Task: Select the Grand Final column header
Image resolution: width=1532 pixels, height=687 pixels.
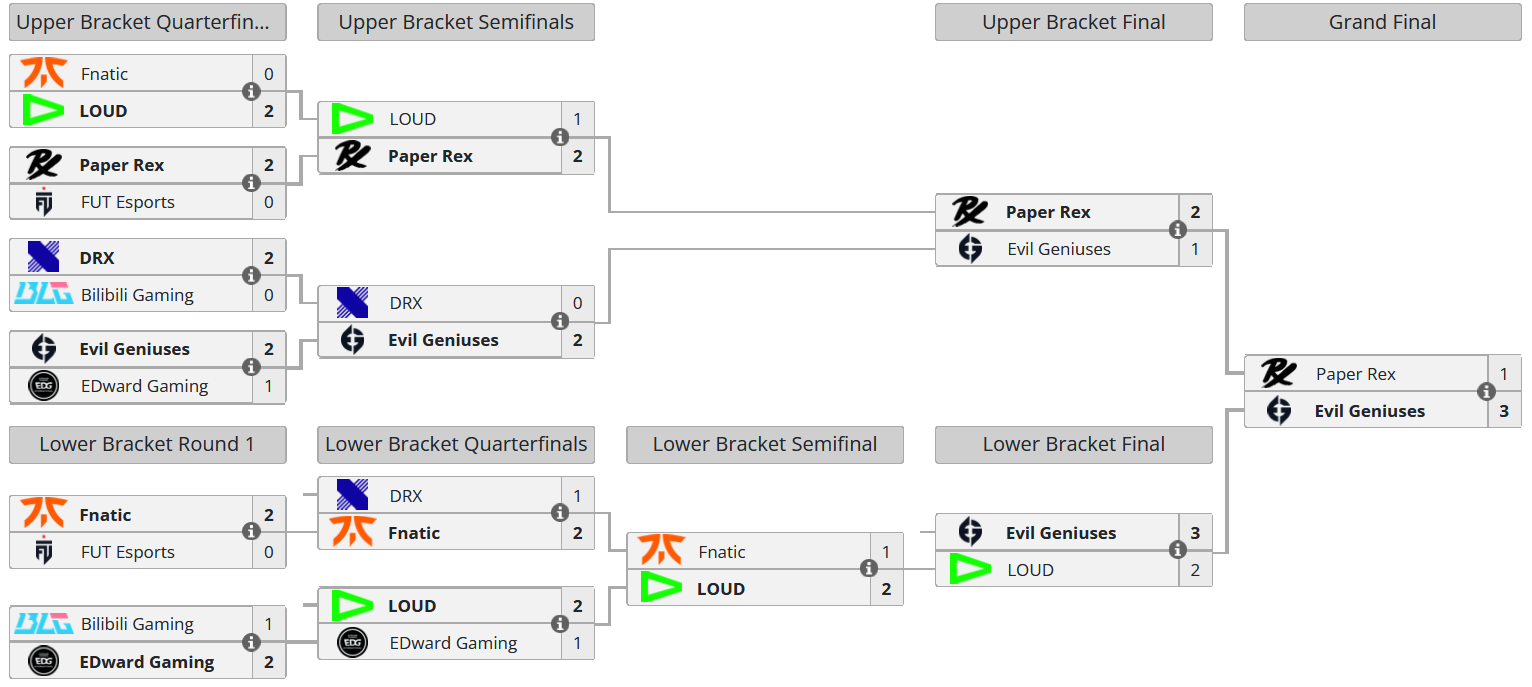Action: (x=1382, y=22)
